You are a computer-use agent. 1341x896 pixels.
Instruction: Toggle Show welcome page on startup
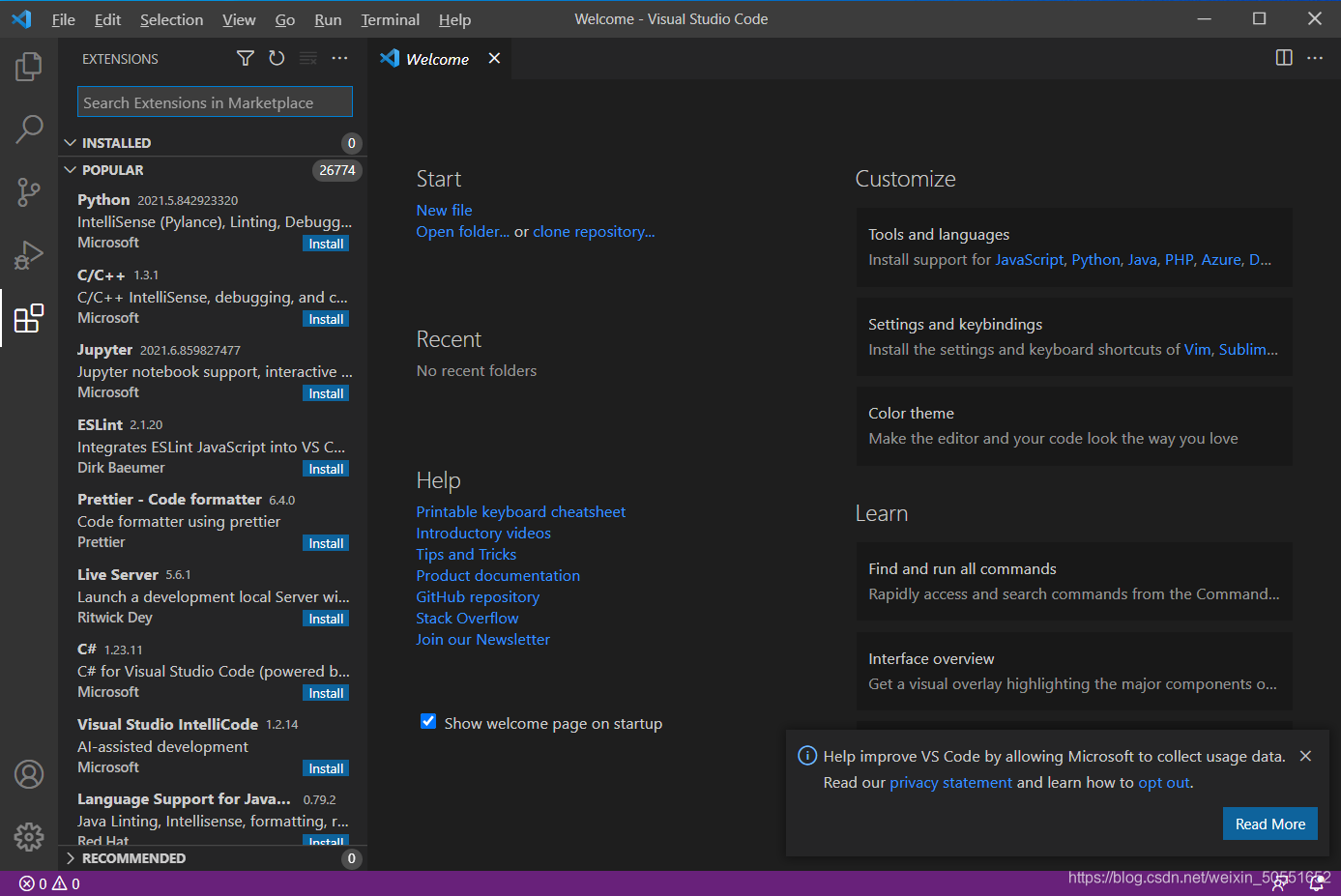(x=428, y=721)
